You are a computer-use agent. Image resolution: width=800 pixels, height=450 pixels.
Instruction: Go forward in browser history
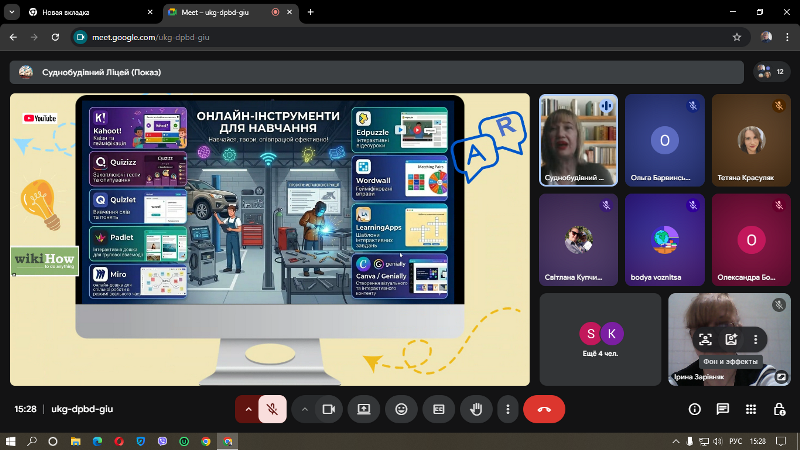[34, 37]
